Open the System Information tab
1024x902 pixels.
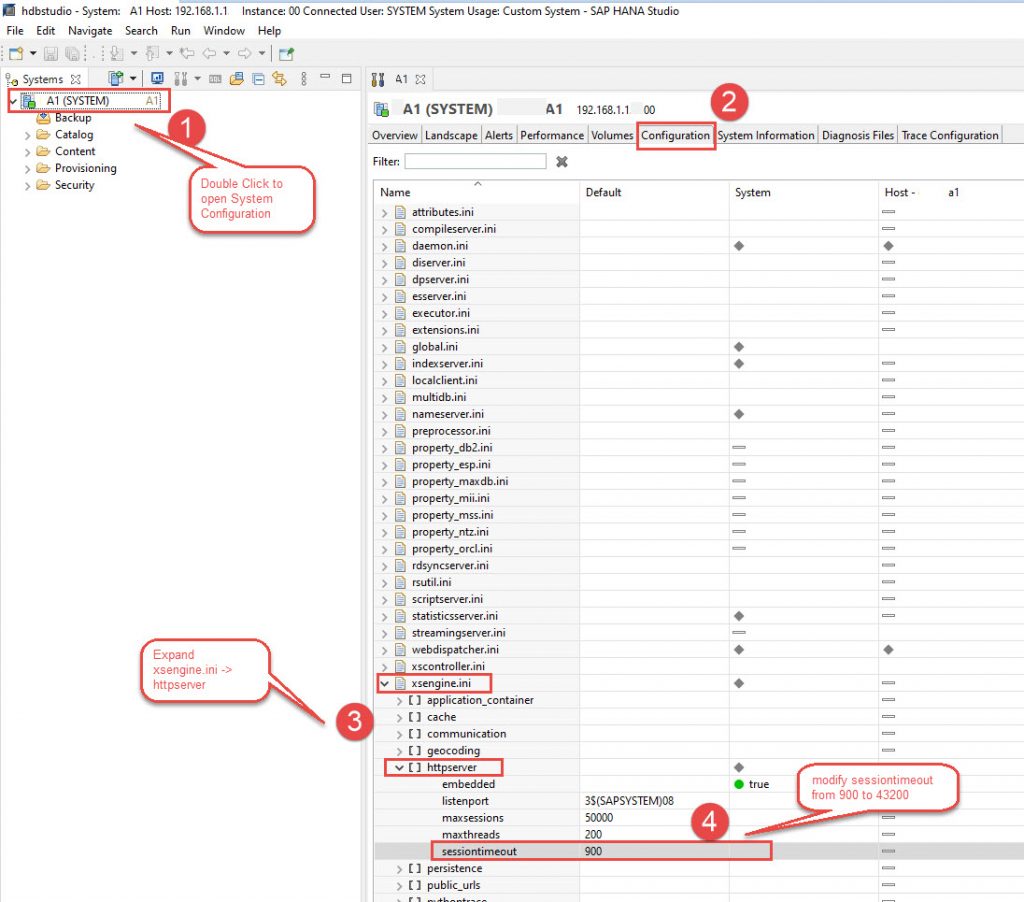[x=766, y=135]
